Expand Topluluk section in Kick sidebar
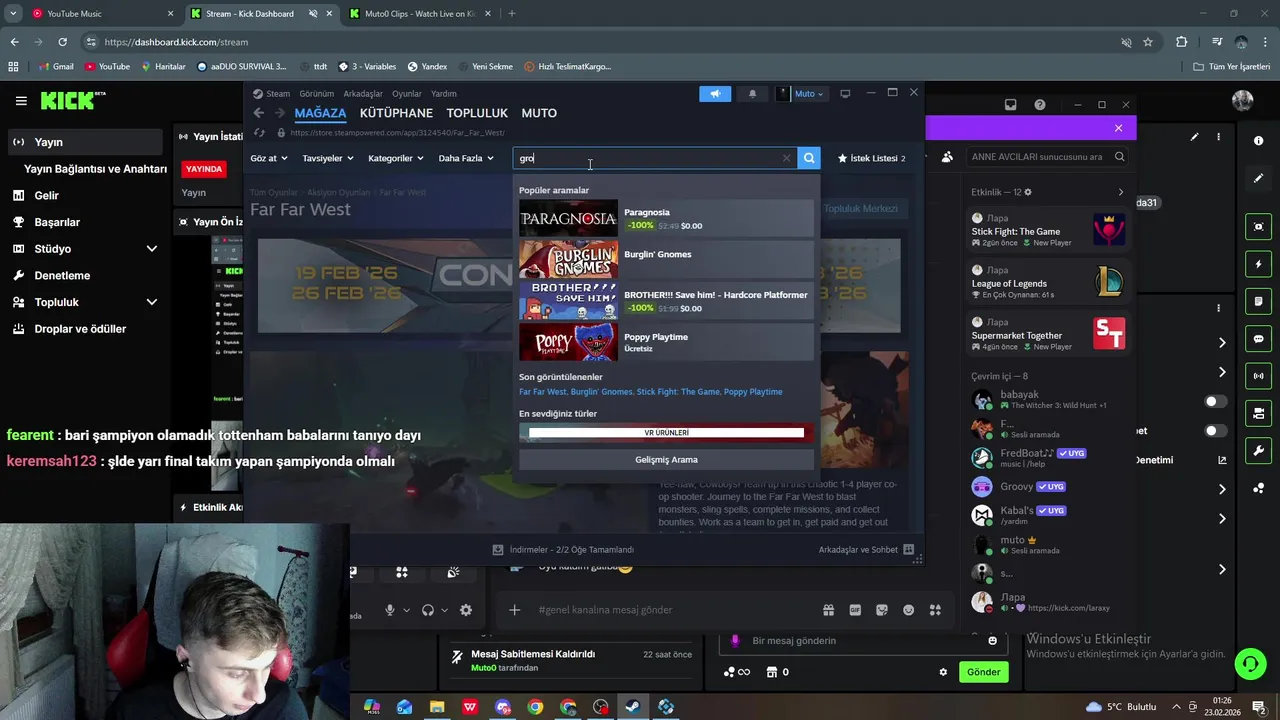Image resolution: width=1280 pixels, height=720 pixels. point(152,302)
